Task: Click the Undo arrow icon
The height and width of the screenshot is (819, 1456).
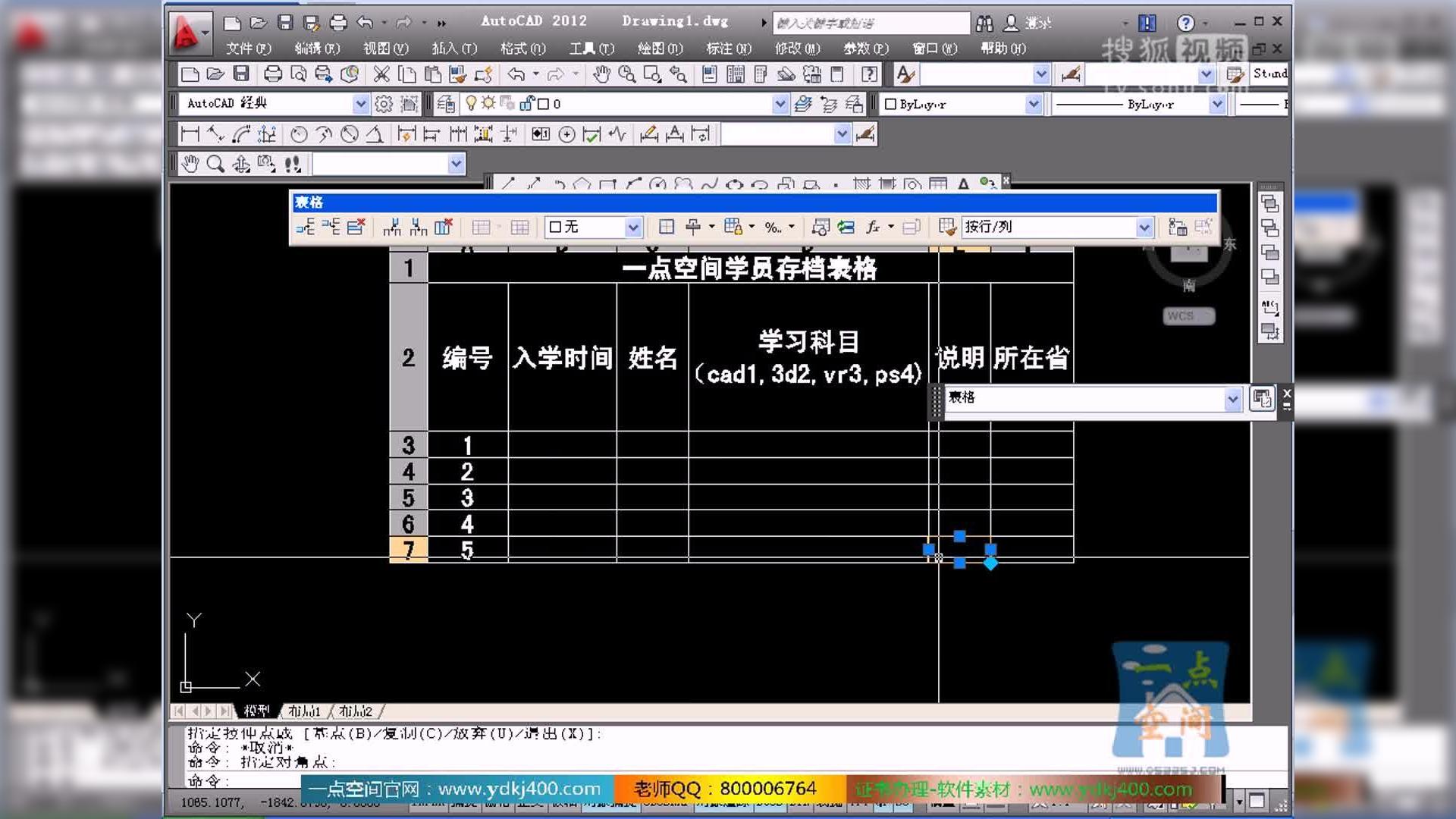Action: click(516, 74)
